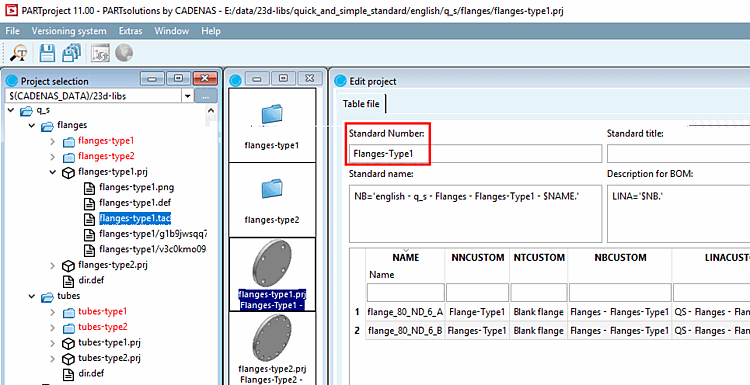
Task: Open the File menu
Action: pos(12,31)
